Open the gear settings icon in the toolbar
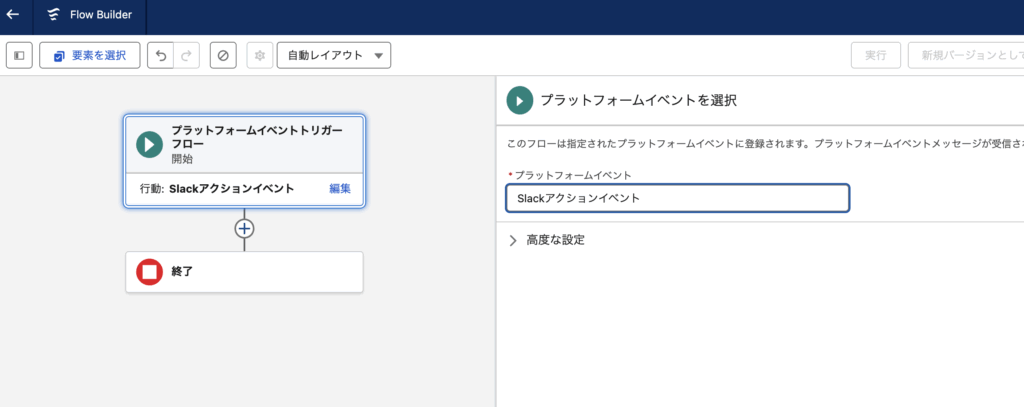Image resolution: width=1024 pixels, height=407 pixels. (x=259, y=55)
